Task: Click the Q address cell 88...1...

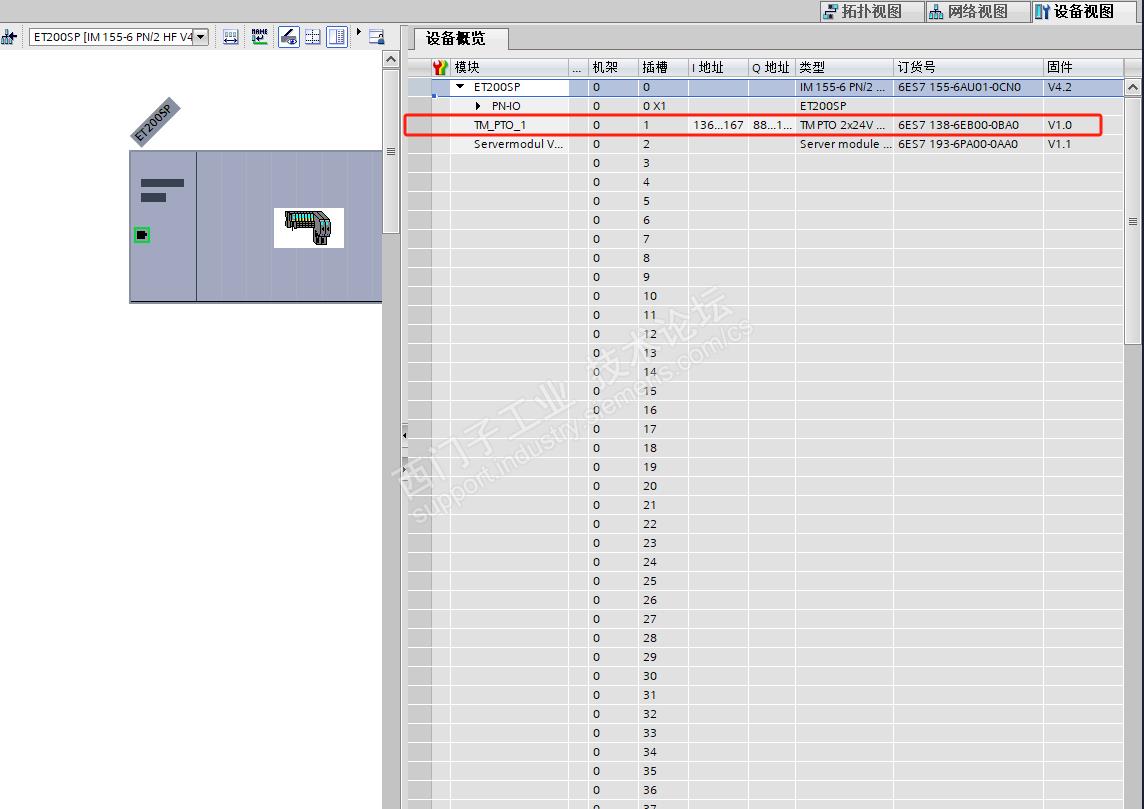Action: click(x=772, y=125)
